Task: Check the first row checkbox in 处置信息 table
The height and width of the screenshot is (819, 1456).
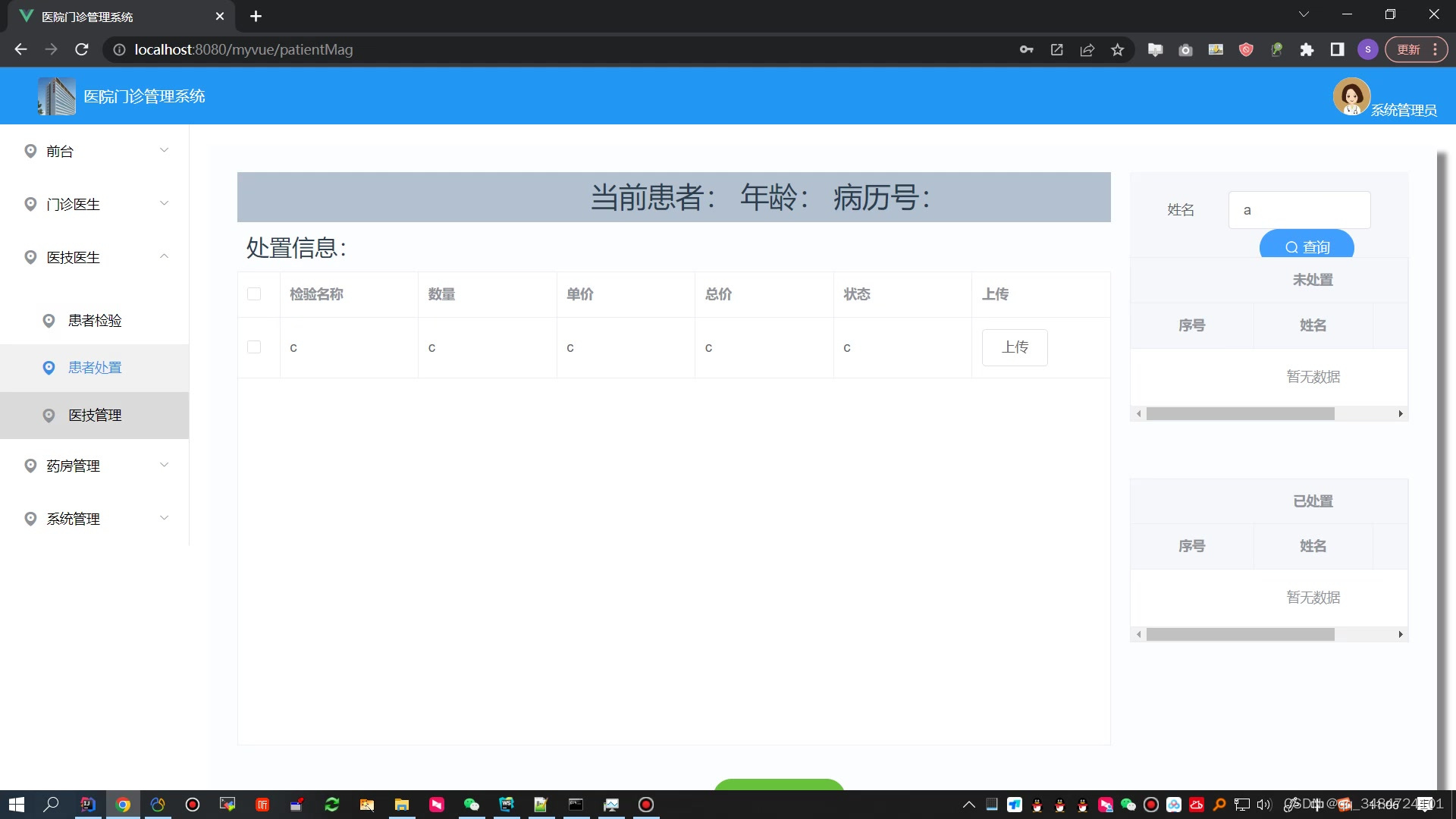Action: pos(254,347)
